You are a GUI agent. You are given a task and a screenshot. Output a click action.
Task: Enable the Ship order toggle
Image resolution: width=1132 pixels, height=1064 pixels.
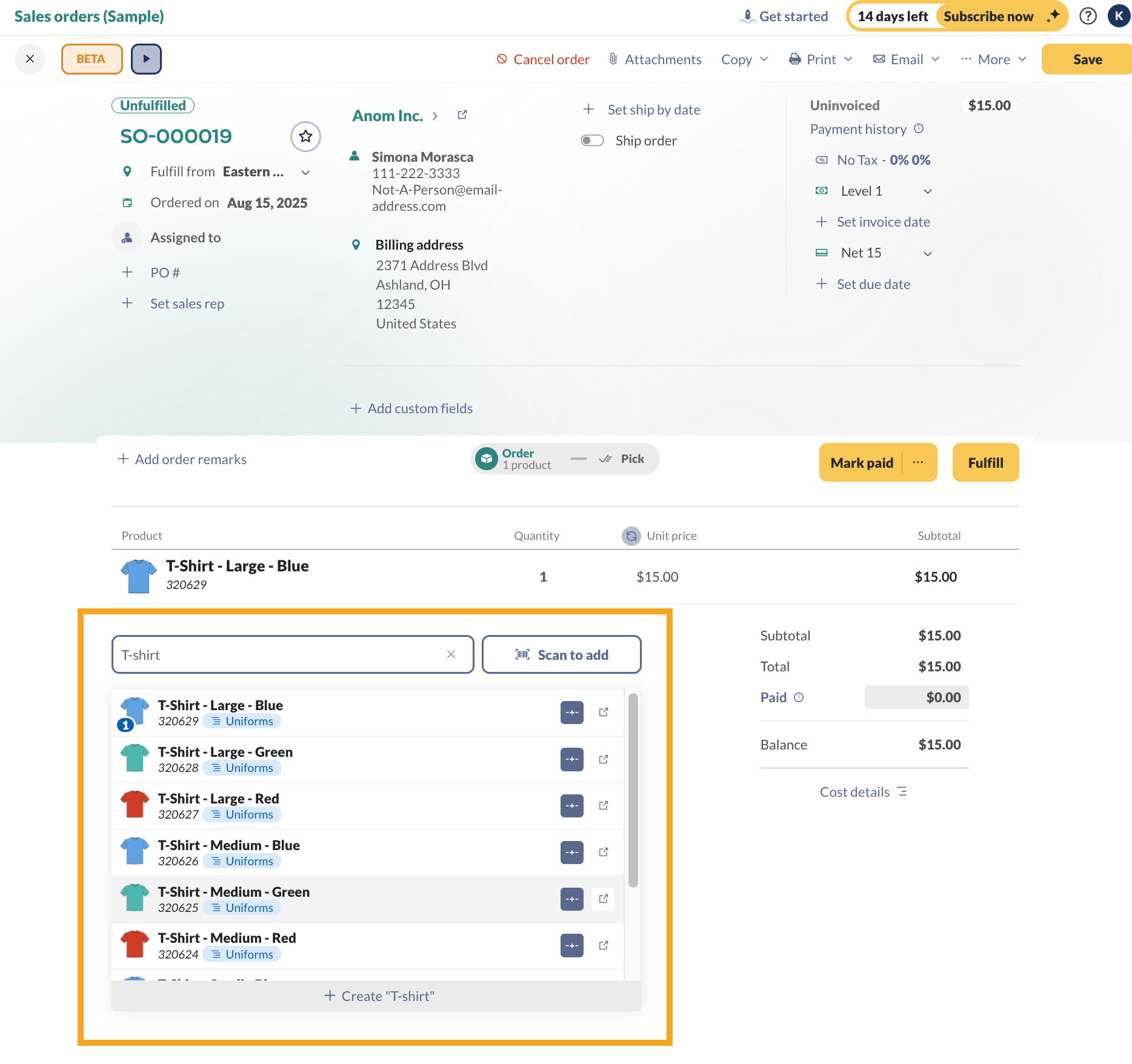pos(592,140)
